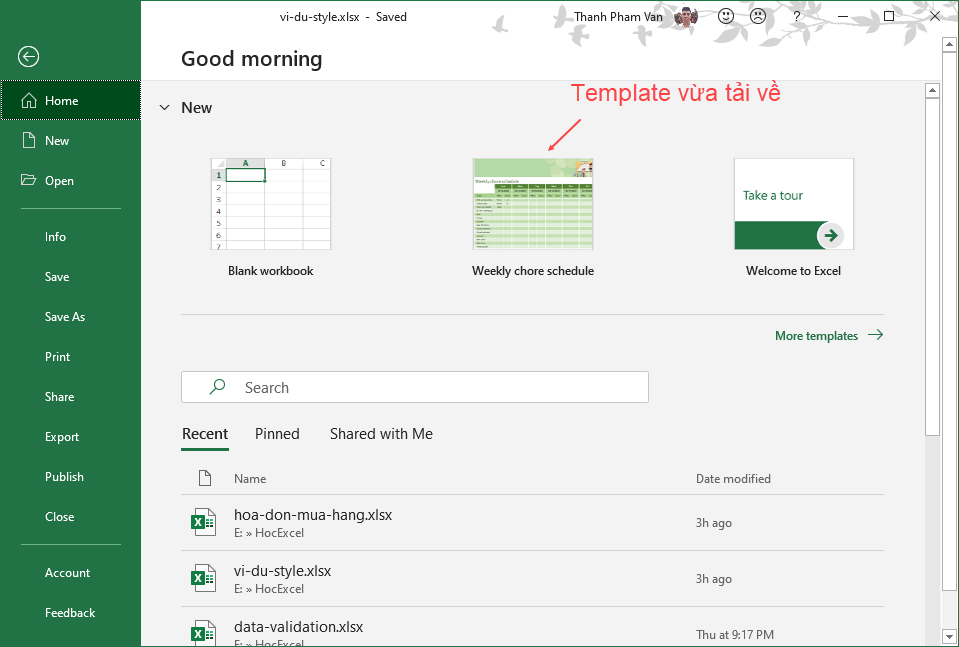Viewport: 959px width, 647px height.
Task: Click the Thanh Pham Van account name
Action: point(618,17)
